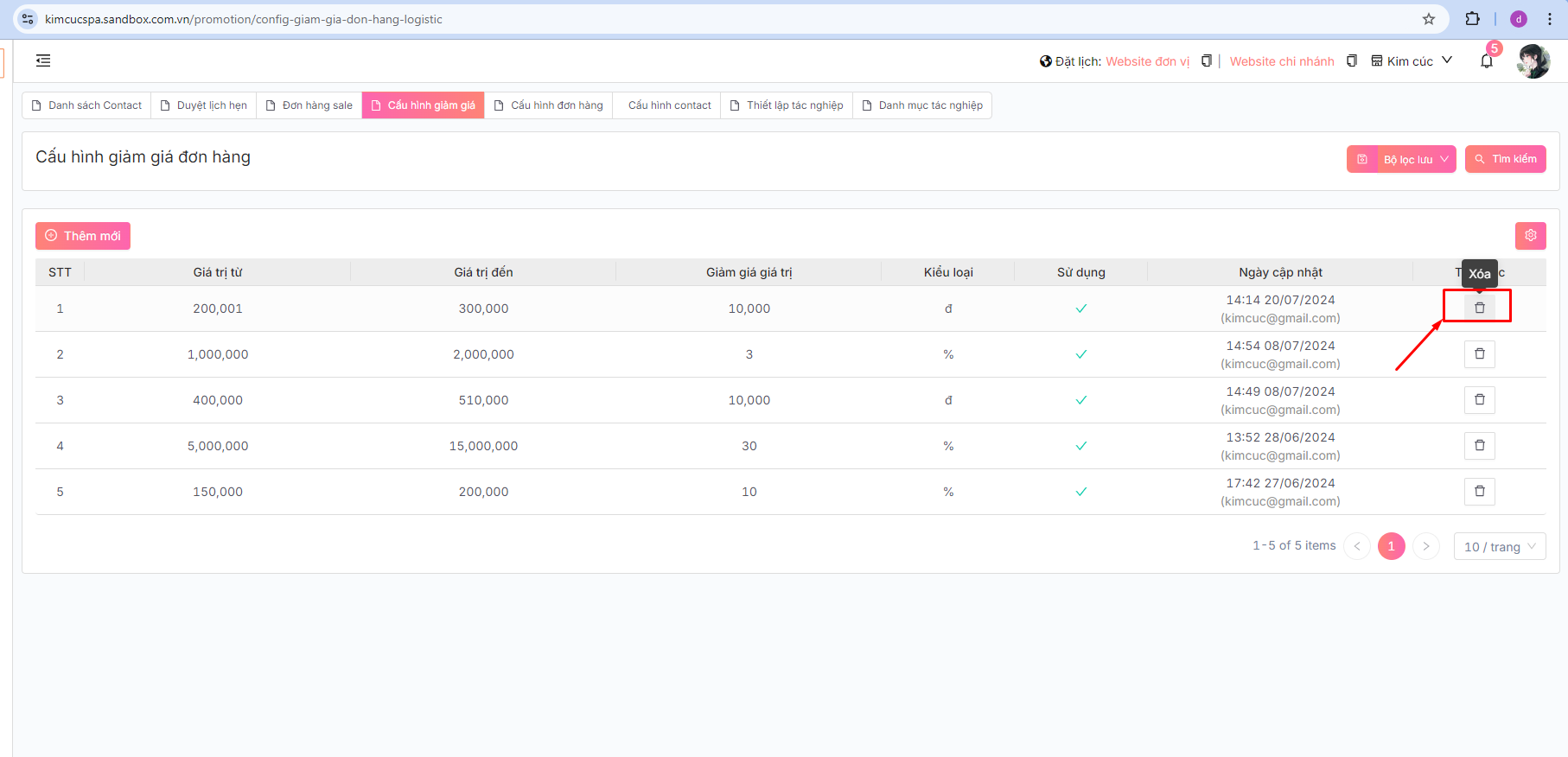Viewport: 1568px width, 757px height.
Task: Delete row 1 with trash icon
Action: (1479, 308)
